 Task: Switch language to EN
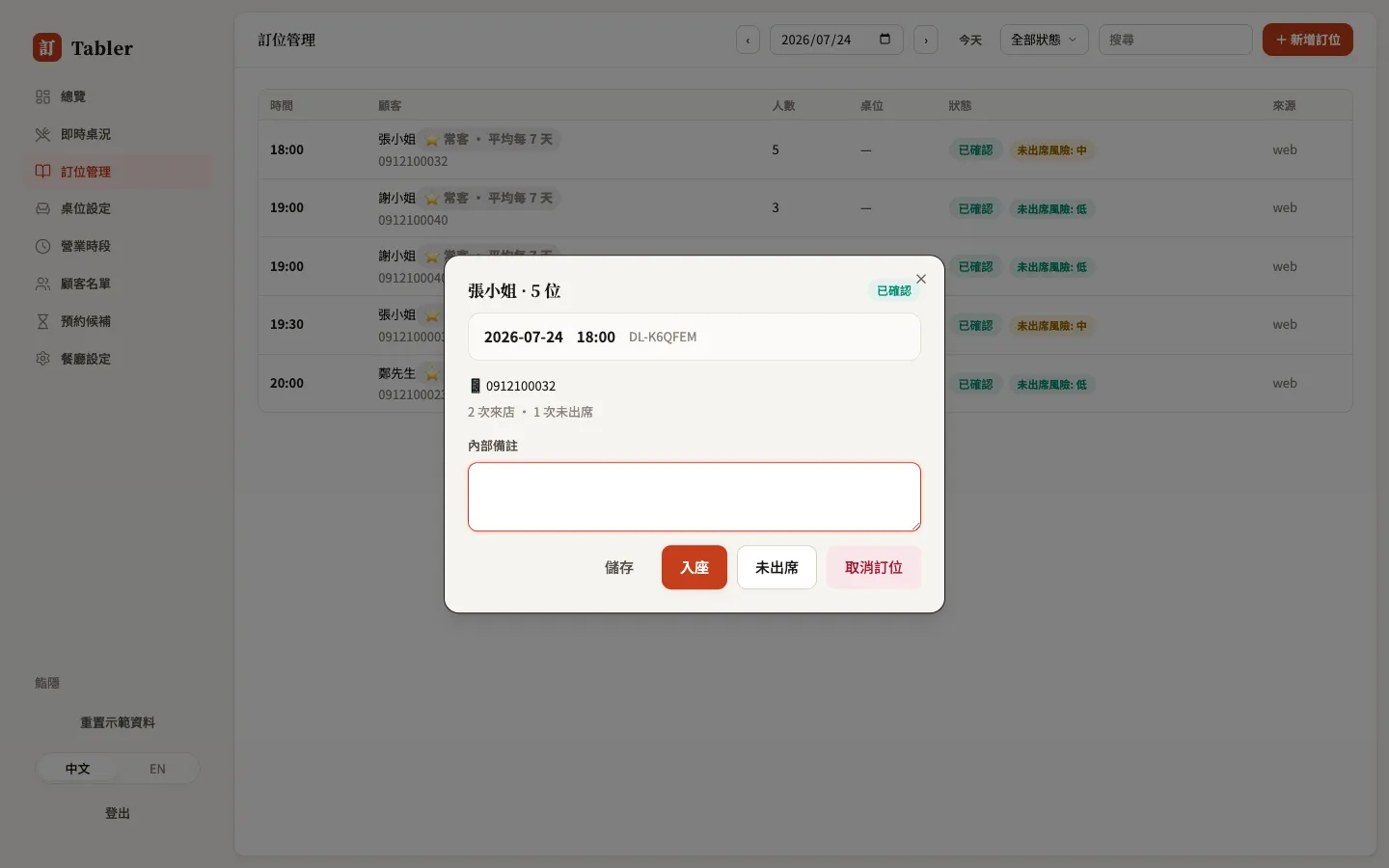157,769
